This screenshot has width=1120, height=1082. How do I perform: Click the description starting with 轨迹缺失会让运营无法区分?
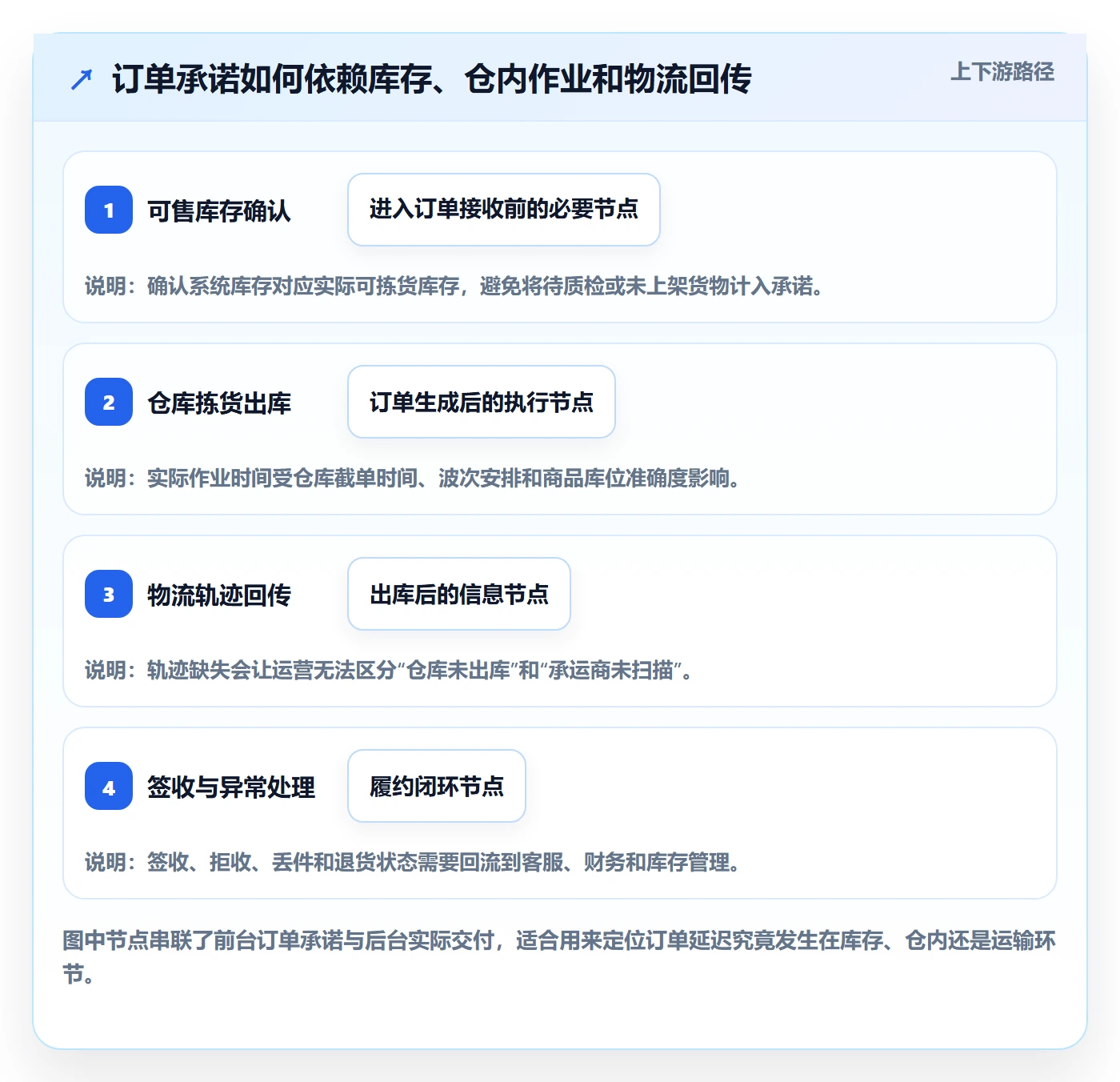click(389, 671)
